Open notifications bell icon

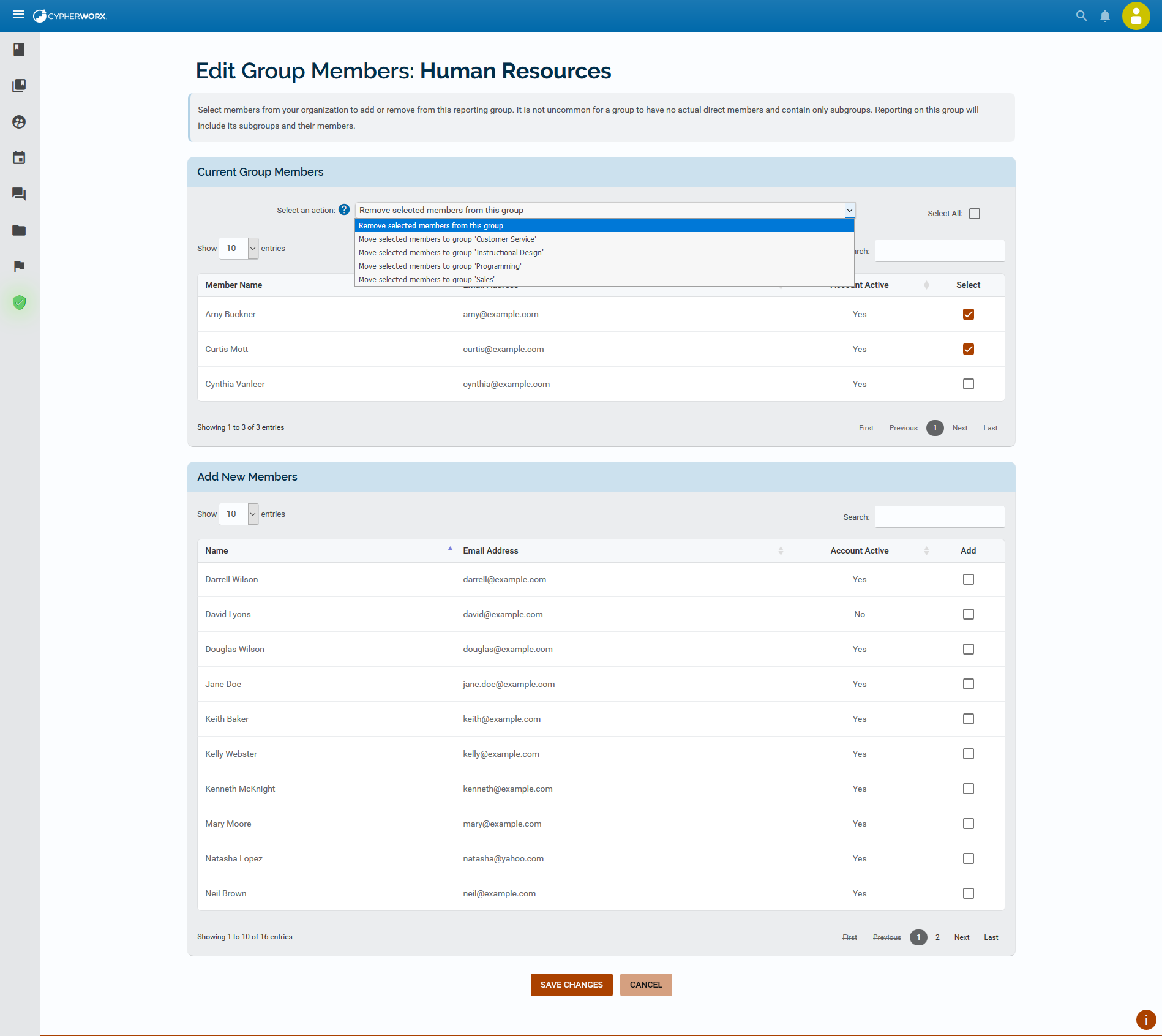(1105, 16)
